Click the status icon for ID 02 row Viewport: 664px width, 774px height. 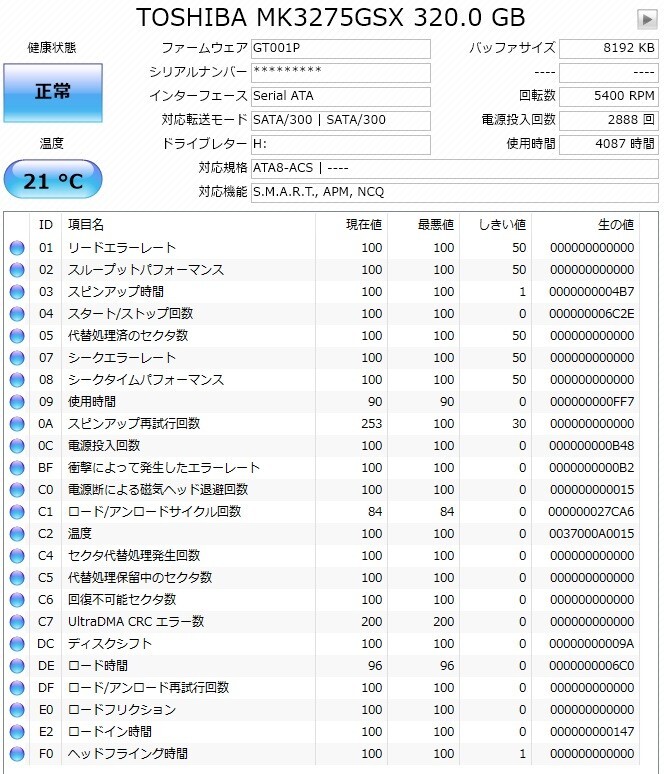point(17,270)
